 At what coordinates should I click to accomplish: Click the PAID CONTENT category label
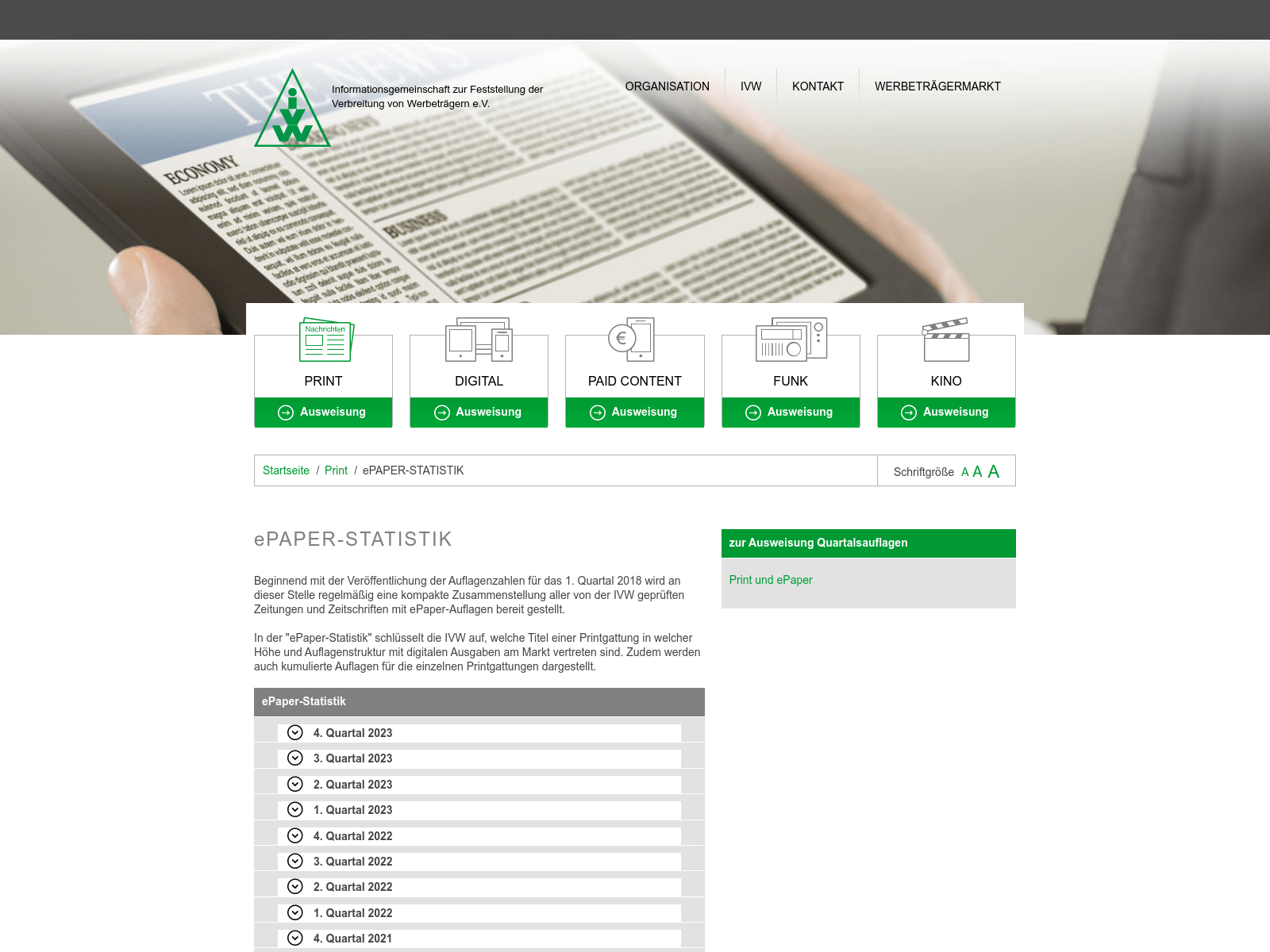point(634,381)
